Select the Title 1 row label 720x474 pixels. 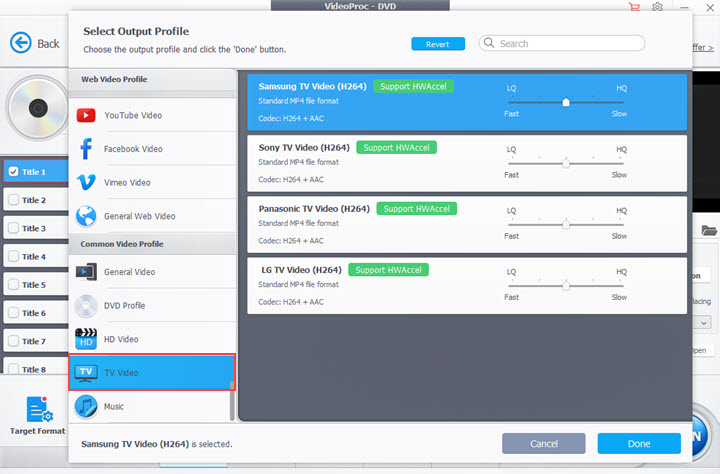34,172
